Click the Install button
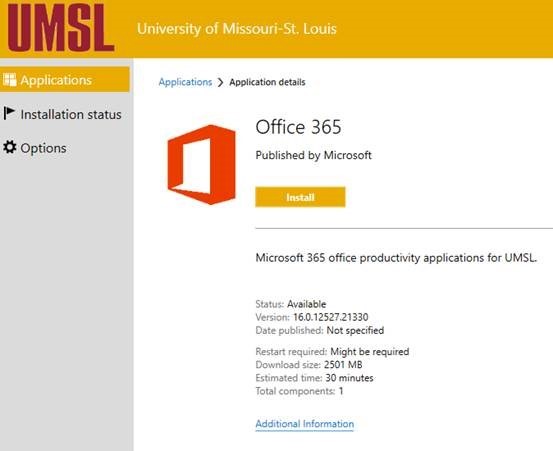The image size is (553, 451). click(x=300, y=197)
